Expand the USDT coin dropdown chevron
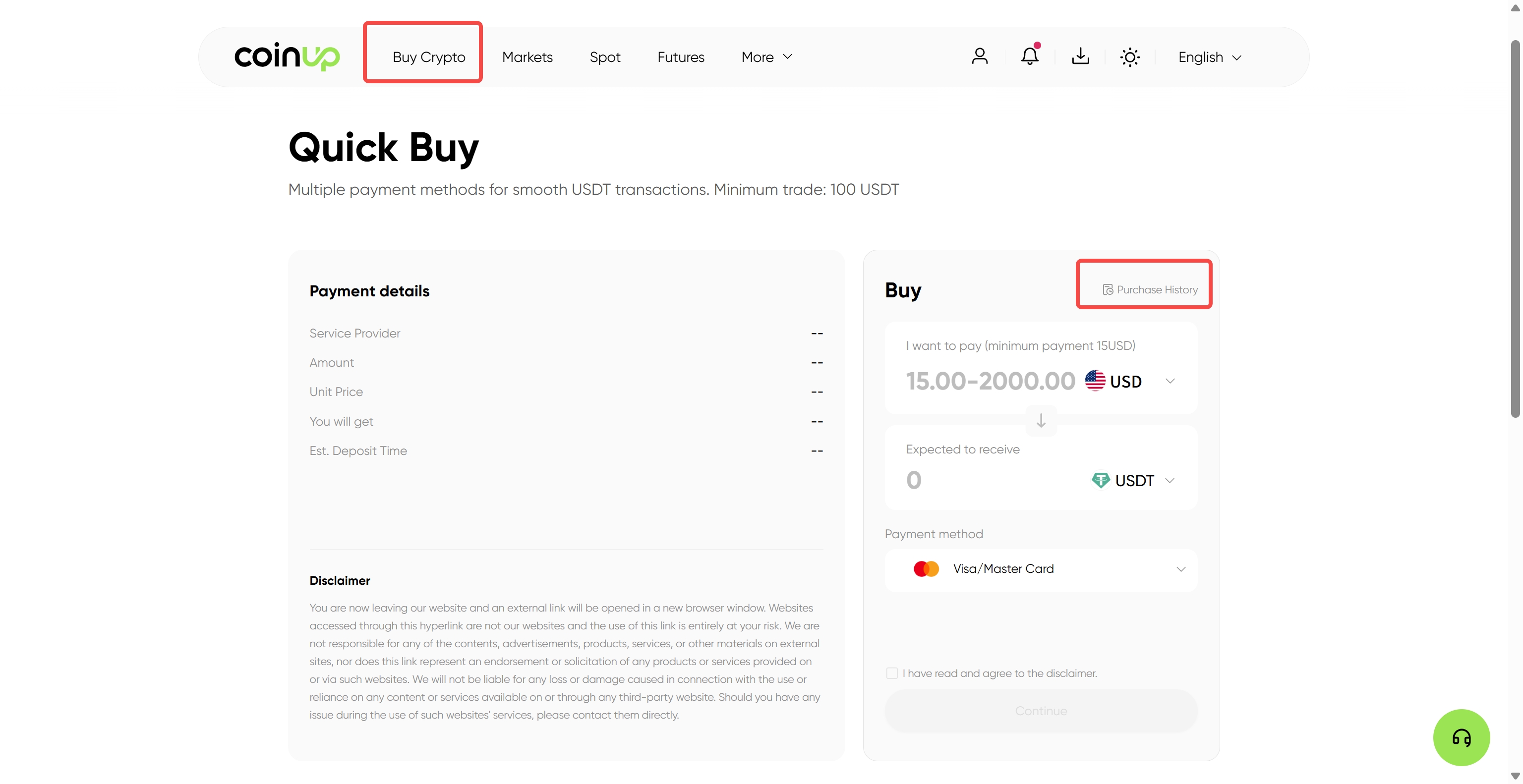 1170,480
